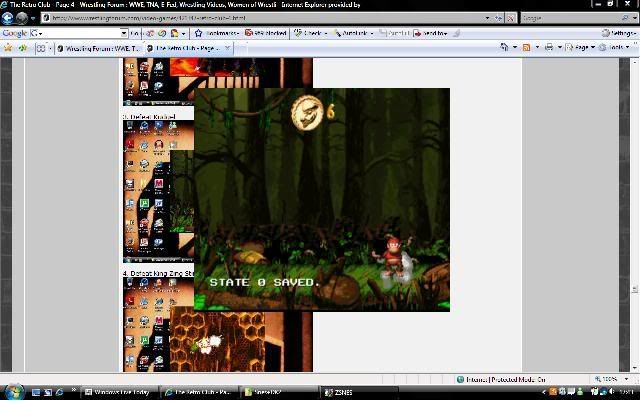Click the browser Forward arrow button
This screenshot has width=640, height=401.
click(x=22, y=18)
